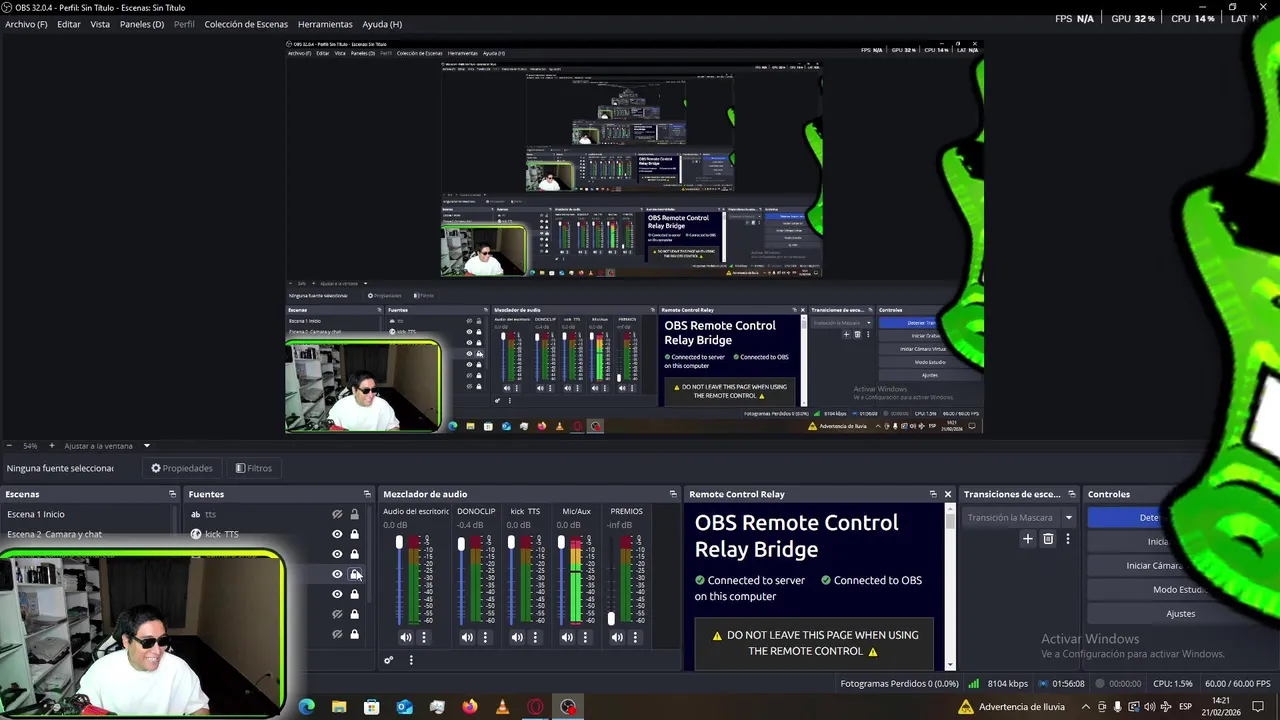The height and width of the screenshot is (720, 1280).
Task: Open options menu for Audio del escritorio channel
Action: [424, 637]
